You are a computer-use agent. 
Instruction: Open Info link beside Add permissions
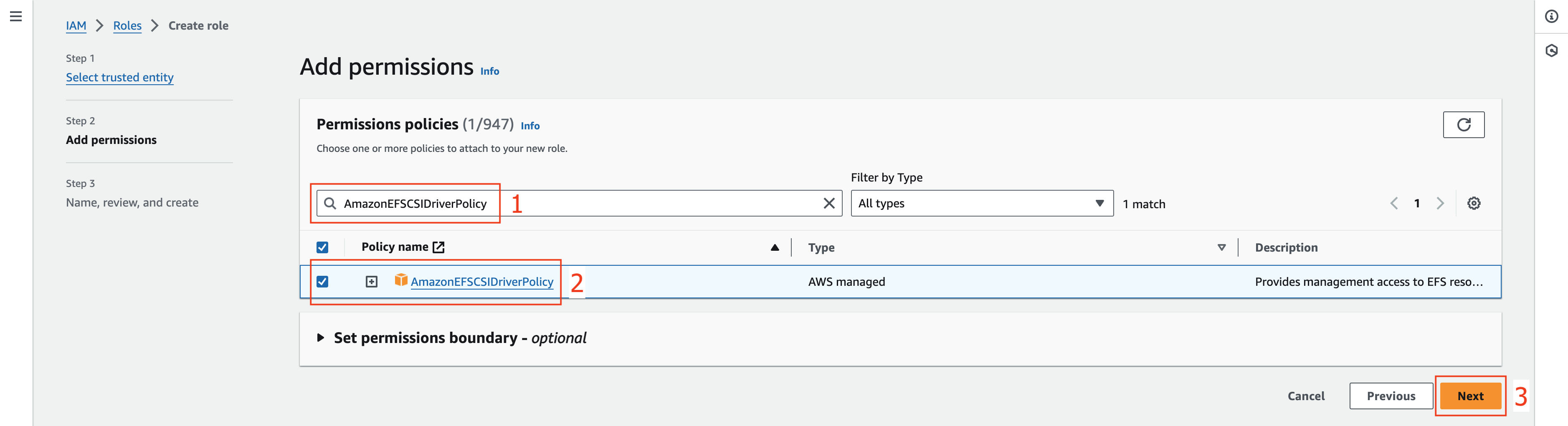point(489,71)
